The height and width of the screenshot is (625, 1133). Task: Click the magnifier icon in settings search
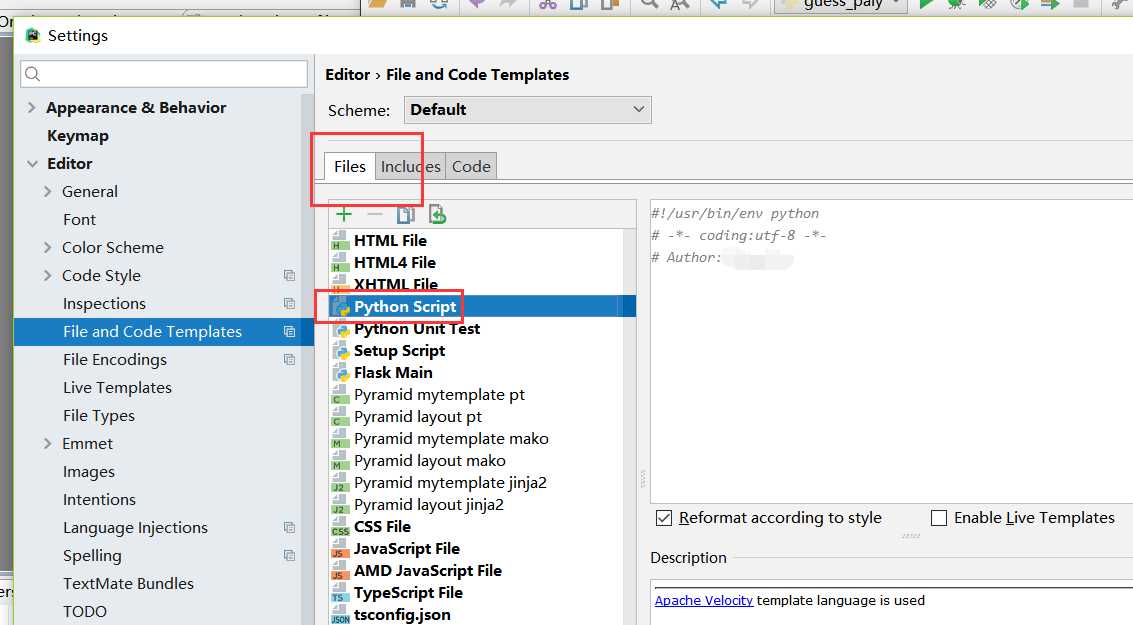(33, 74)
